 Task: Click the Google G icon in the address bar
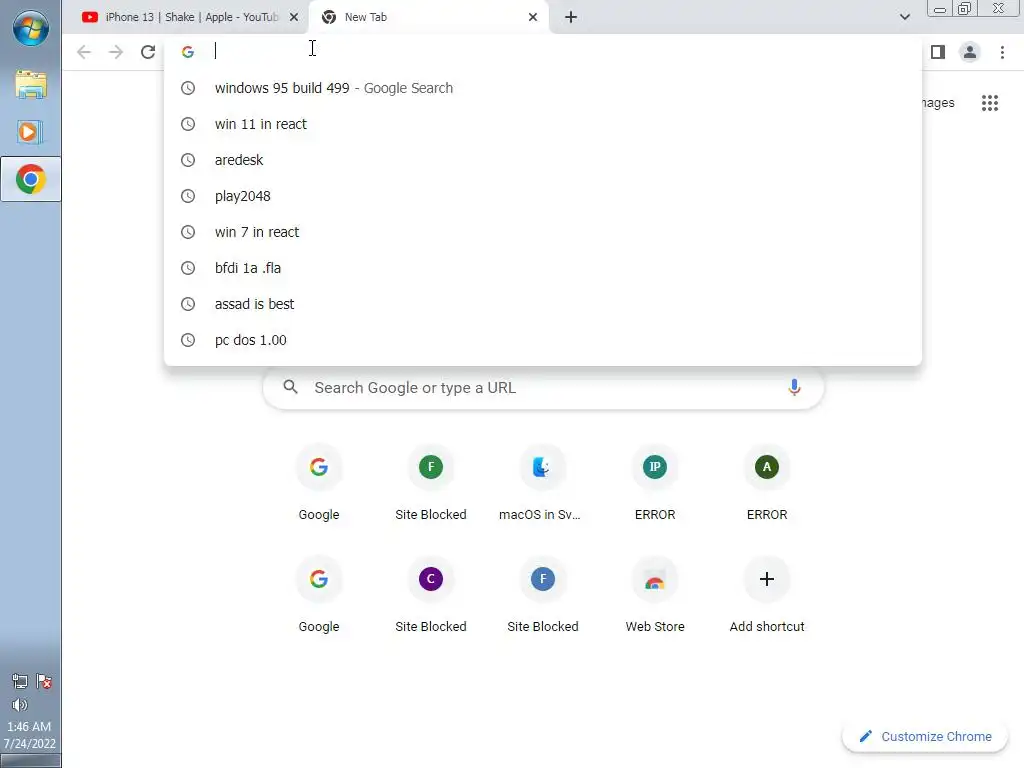(188, 52)
